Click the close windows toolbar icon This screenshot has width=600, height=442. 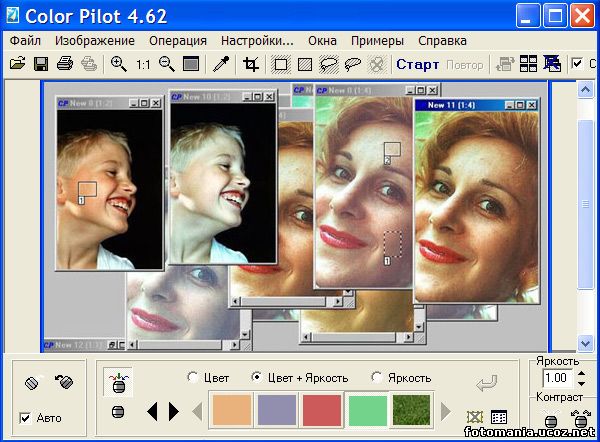552,64
